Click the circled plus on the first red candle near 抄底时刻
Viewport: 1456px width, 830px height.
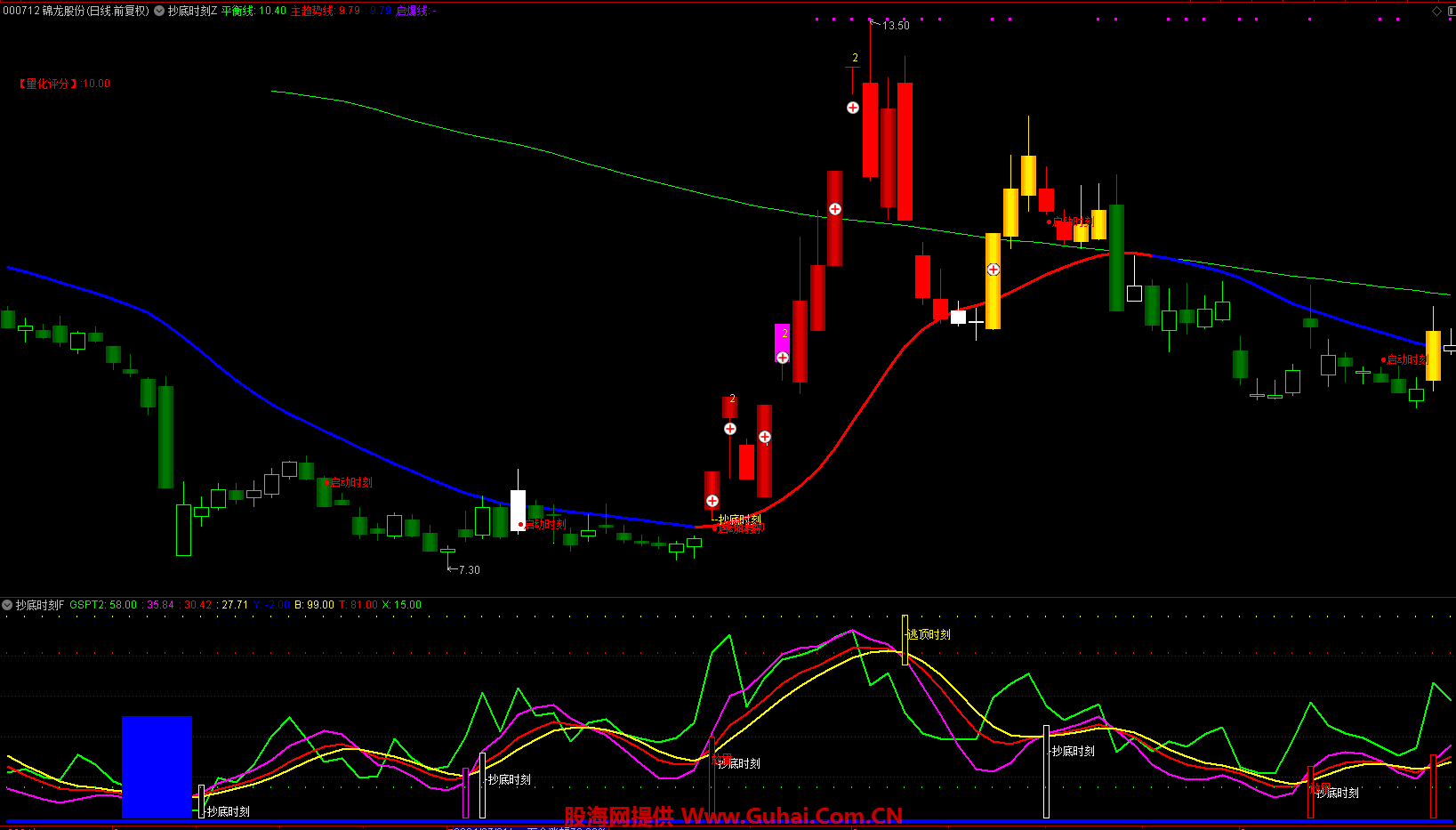[x=712, y=501]
